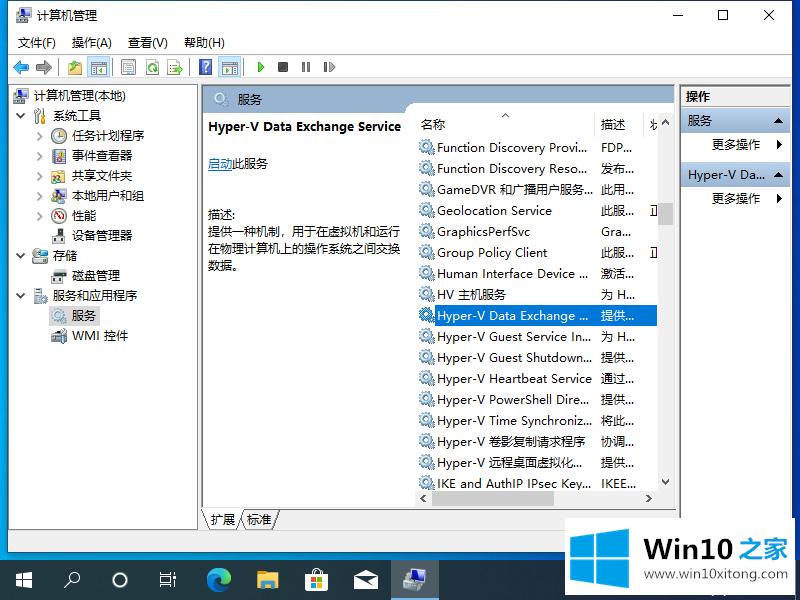Sort services by 名称 column header
Viewport: 800px width, 600px height.
[x=505, y=124]
